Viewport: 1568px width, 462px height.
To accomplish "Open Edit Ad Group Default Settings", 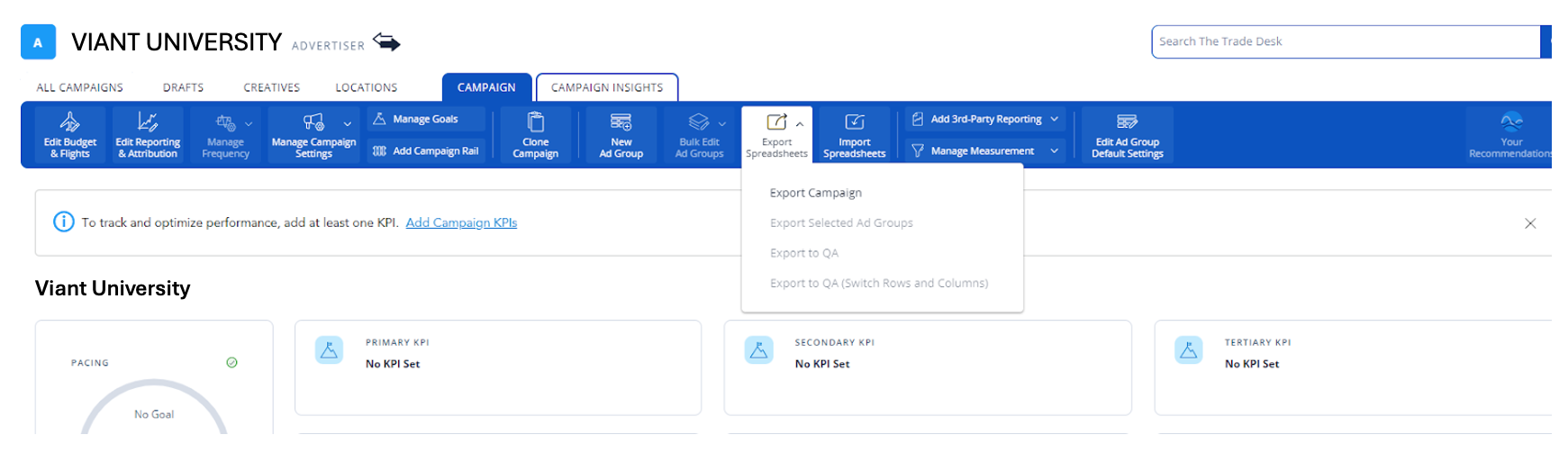I will tap(1128, 135).
